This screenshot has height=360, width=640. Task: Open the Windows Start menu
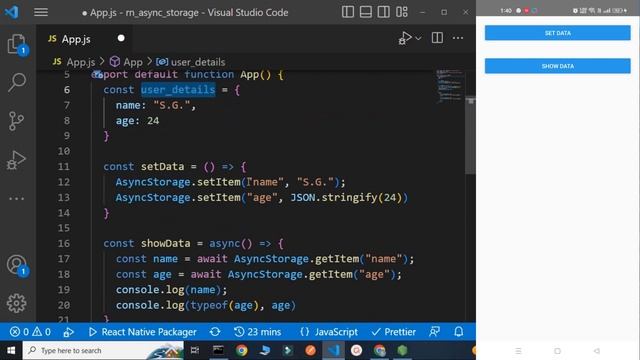[11, 351]
